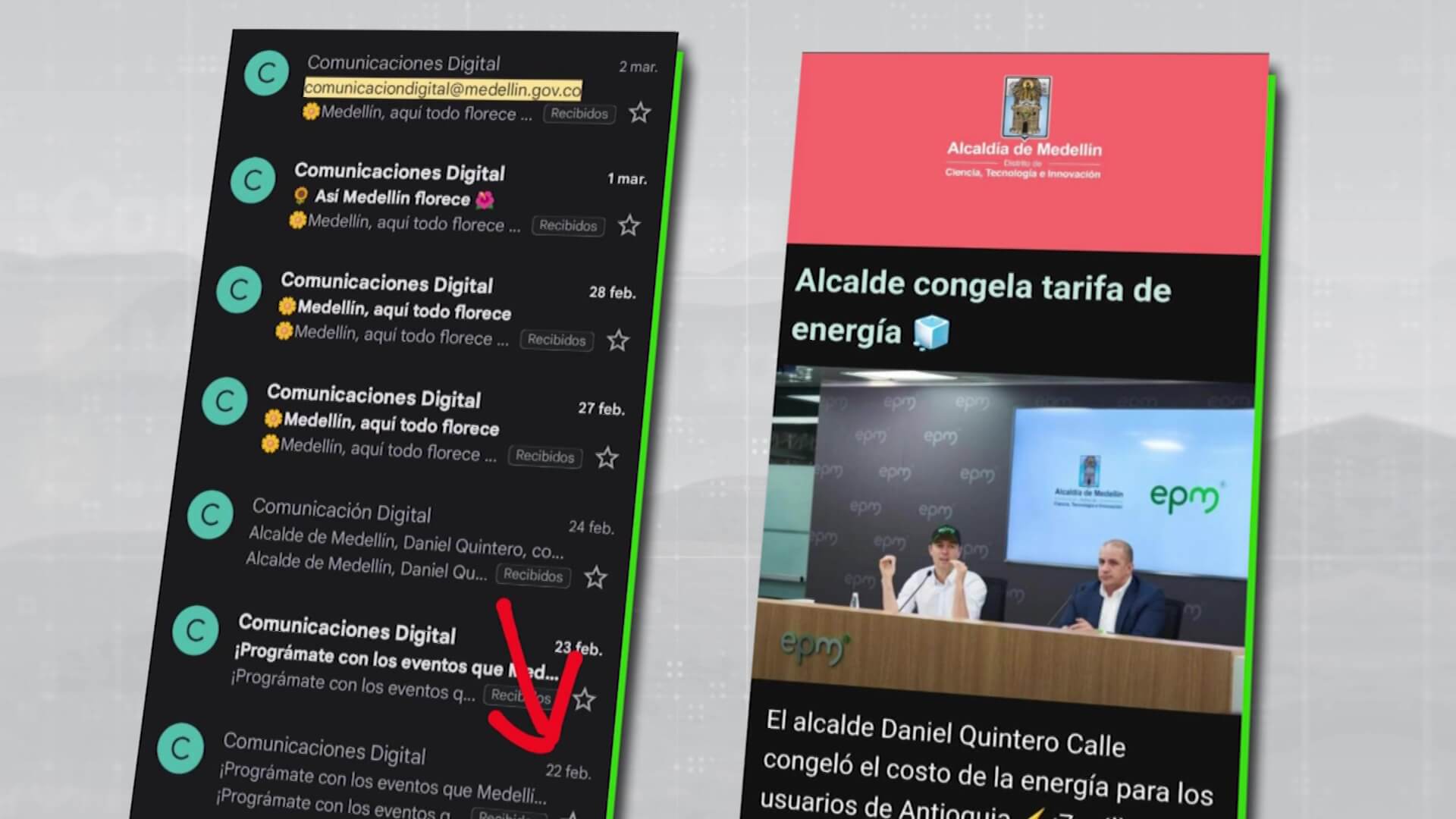Click the '27 feb.' date
1456x819 pixels.
point(601,408)
